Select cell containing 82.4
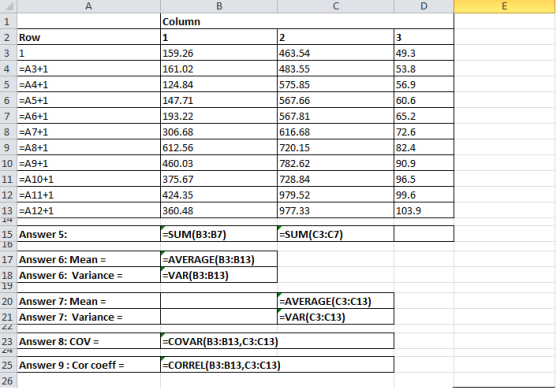560x390 pixels. 424,147
